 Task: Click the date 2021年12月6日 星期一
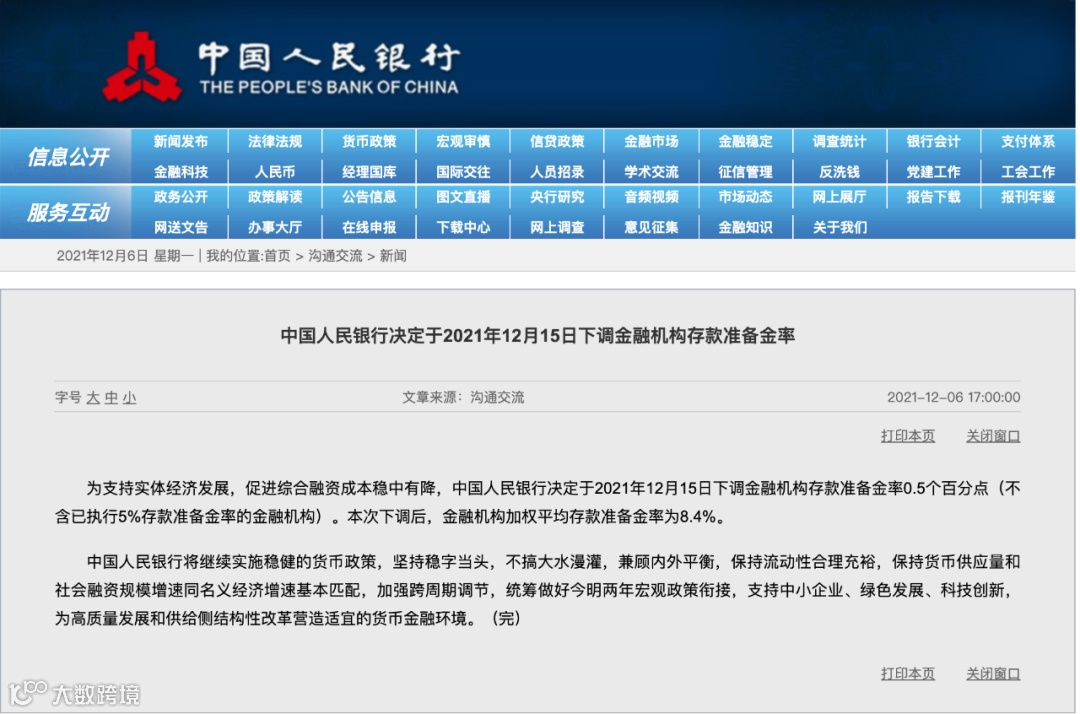pyautogui.click(x=125, y=256)
